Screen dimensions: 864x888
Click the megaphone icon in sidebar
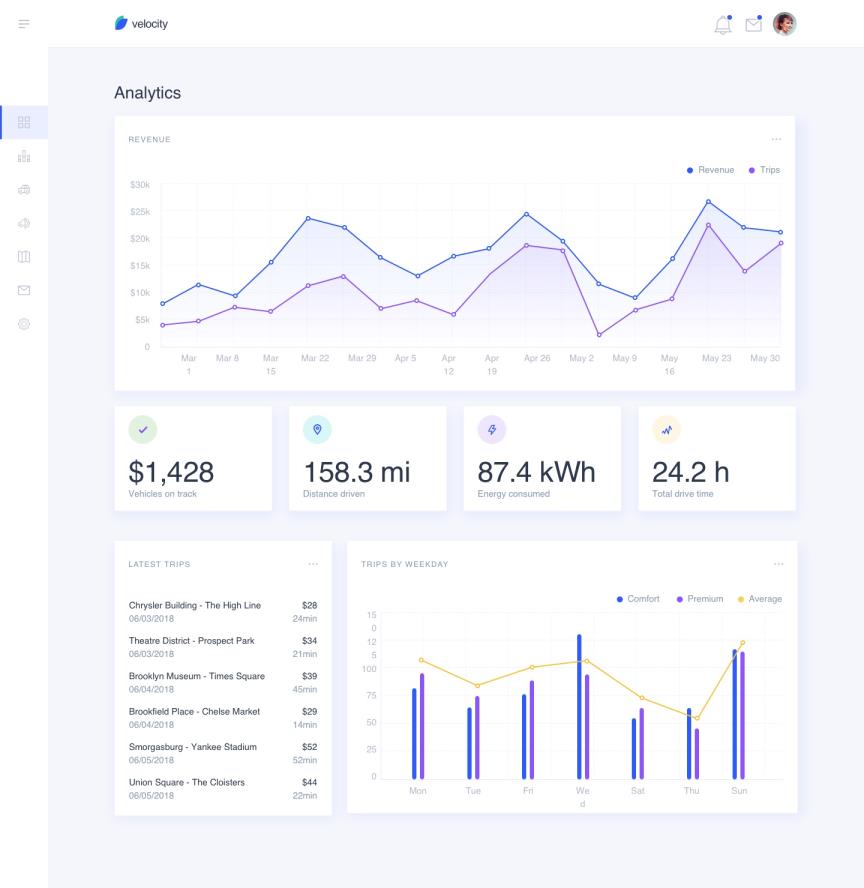coord(24,223)
